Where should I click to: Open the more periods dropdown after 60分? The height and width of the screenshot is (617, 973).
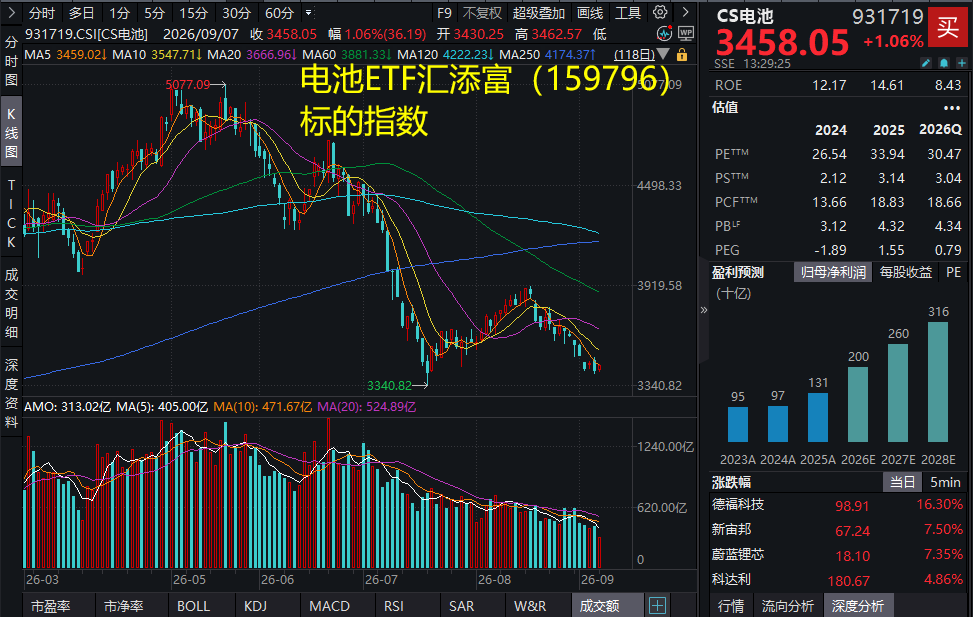coord(308,12)
